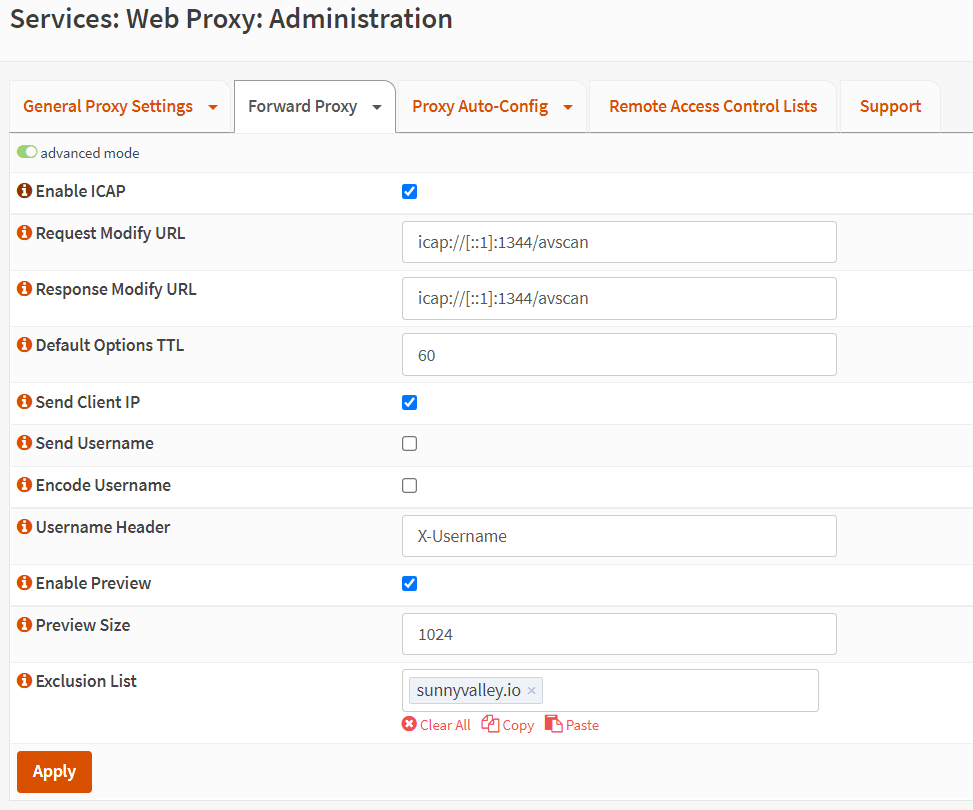
Task: Toggle the advanced mode switch
Action: click(x=27, y=153)
